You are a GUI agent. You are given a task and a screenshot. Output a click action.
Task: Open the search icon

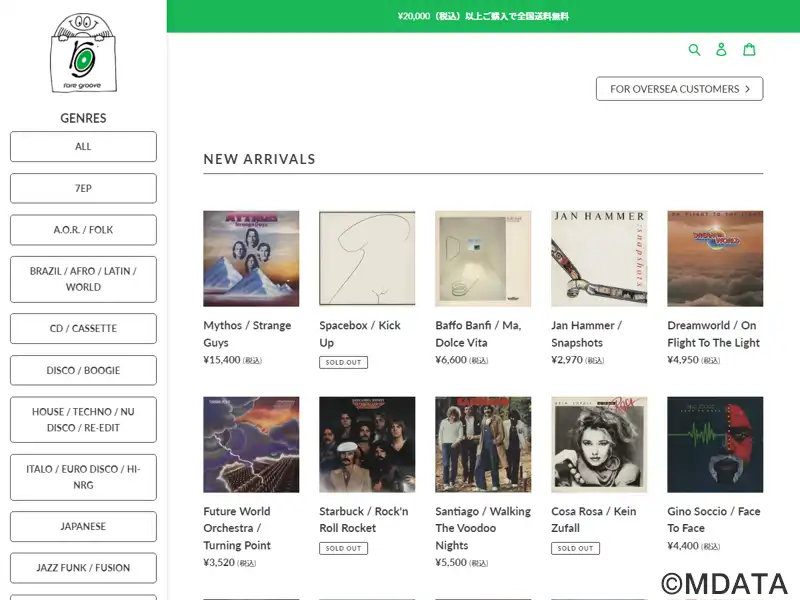tap(695, 50)
